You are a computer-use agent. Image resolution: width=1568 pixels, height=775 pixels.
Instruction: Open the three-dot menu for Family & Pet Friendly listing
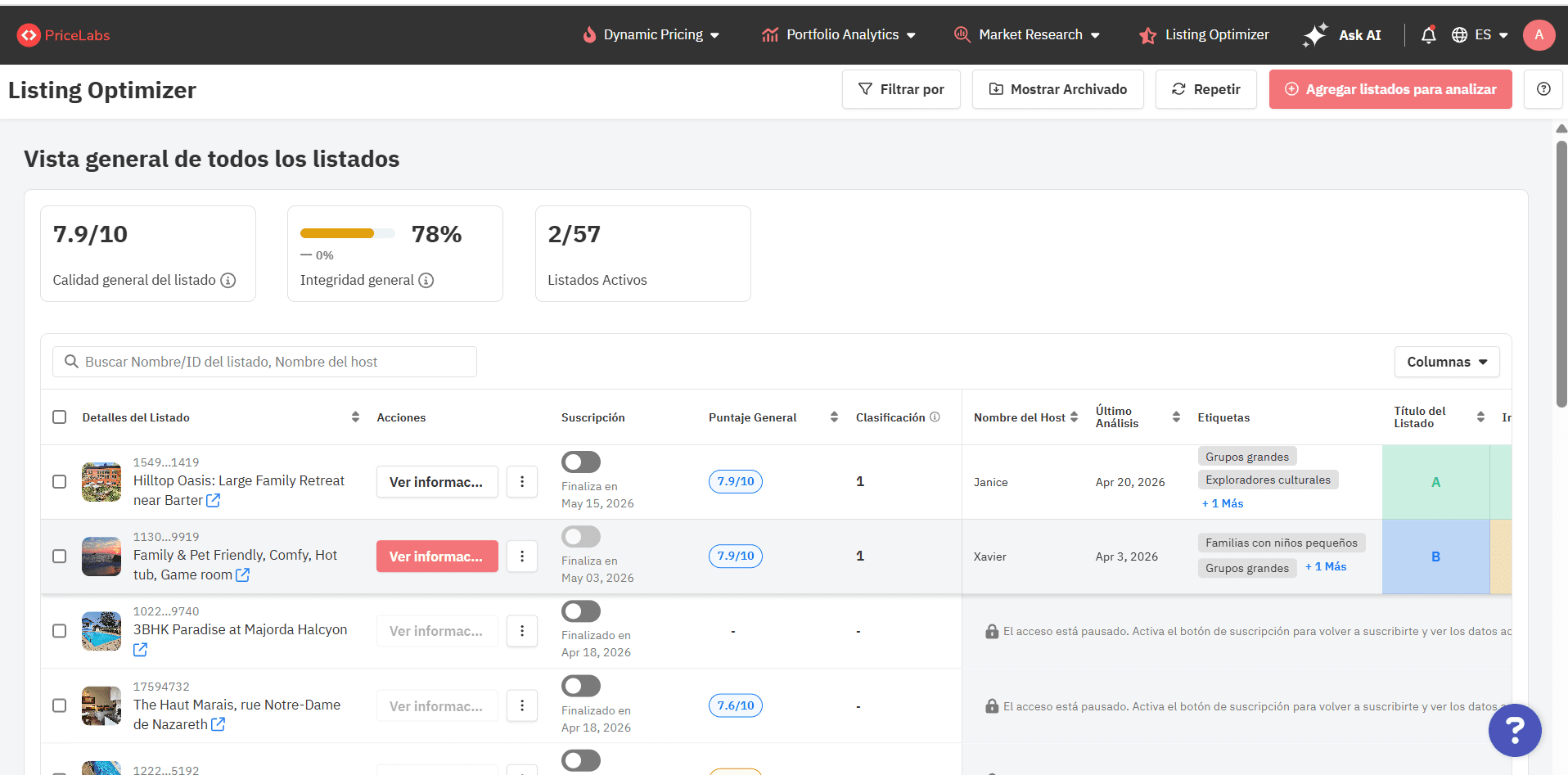pyautogui.click(x=522, y=556)
